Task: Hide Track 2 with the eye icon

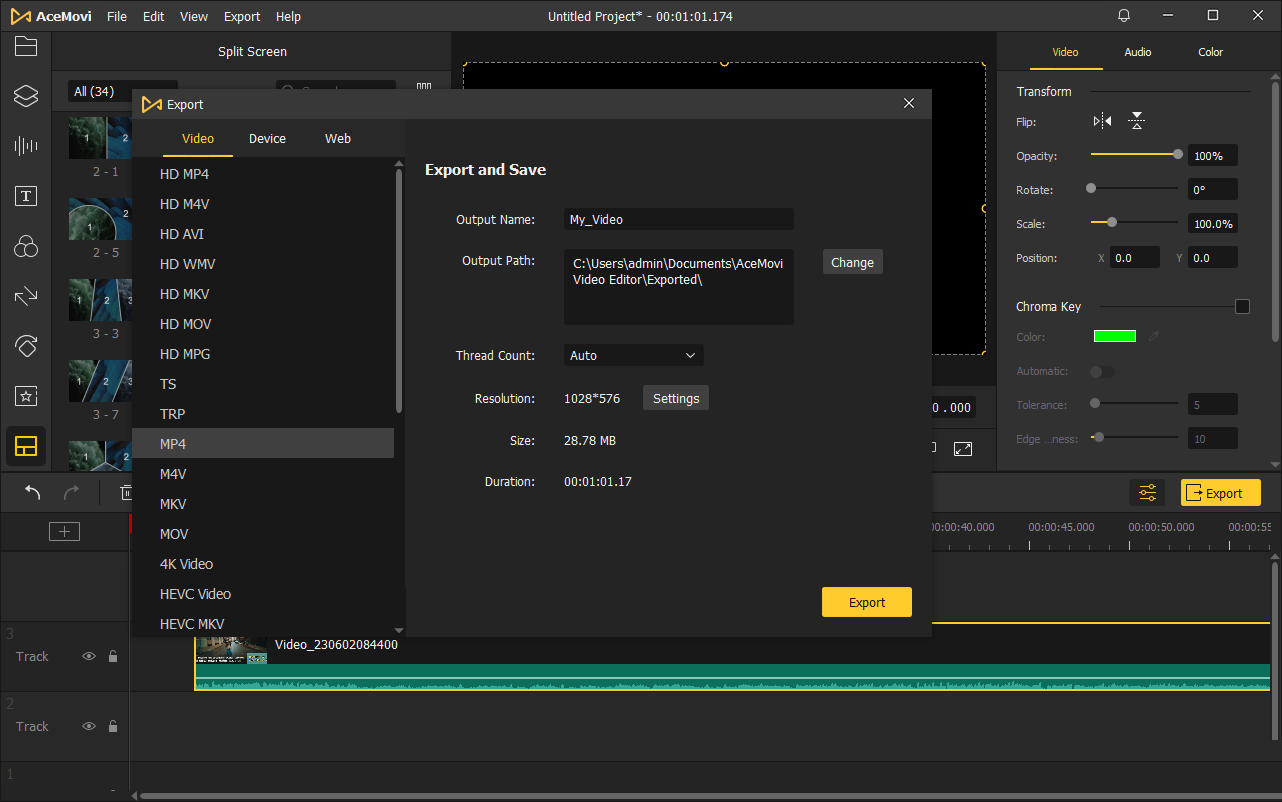Action: 89,726
